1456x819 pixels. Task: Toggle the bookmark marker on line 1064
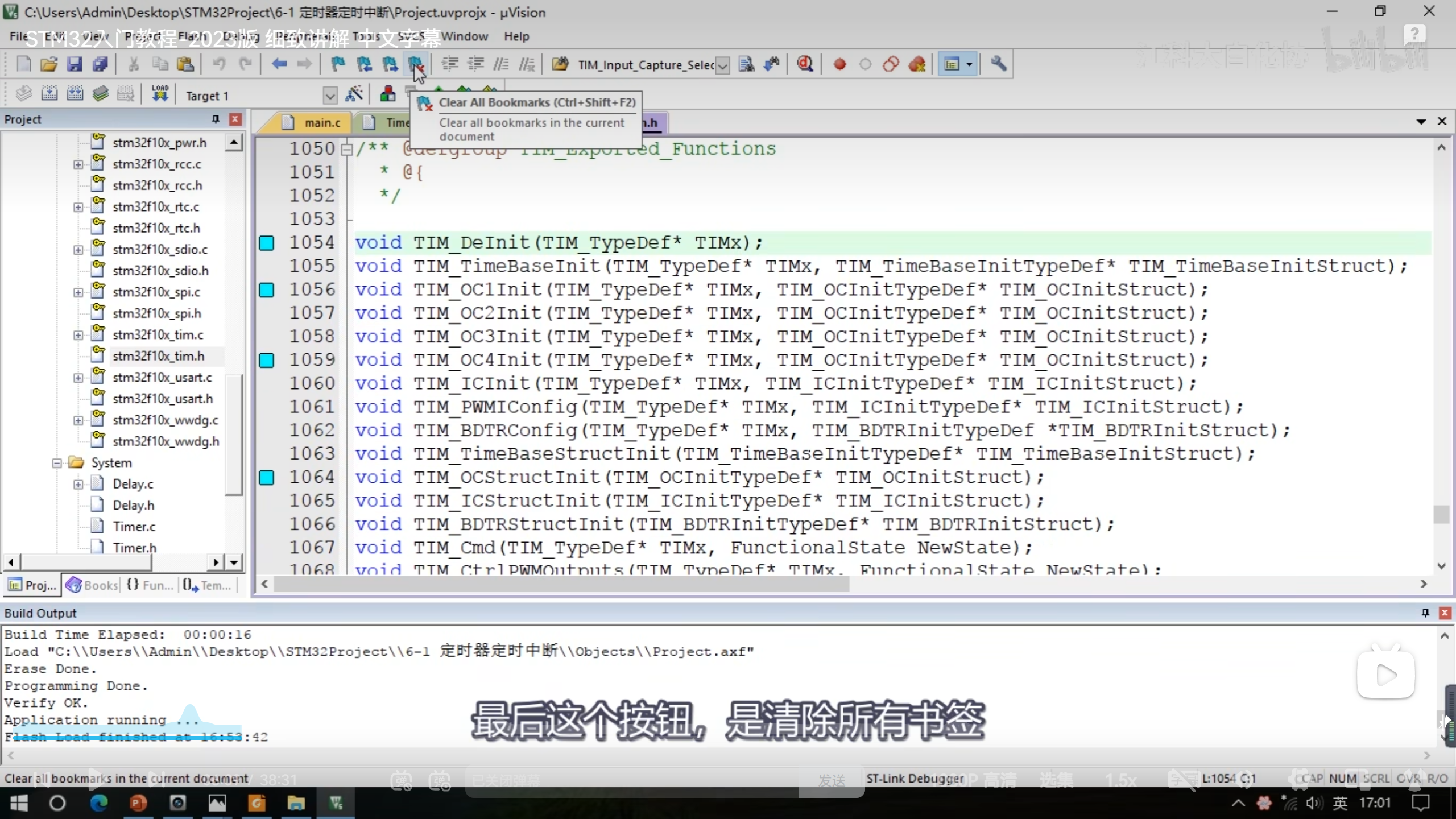click(266, 477)
